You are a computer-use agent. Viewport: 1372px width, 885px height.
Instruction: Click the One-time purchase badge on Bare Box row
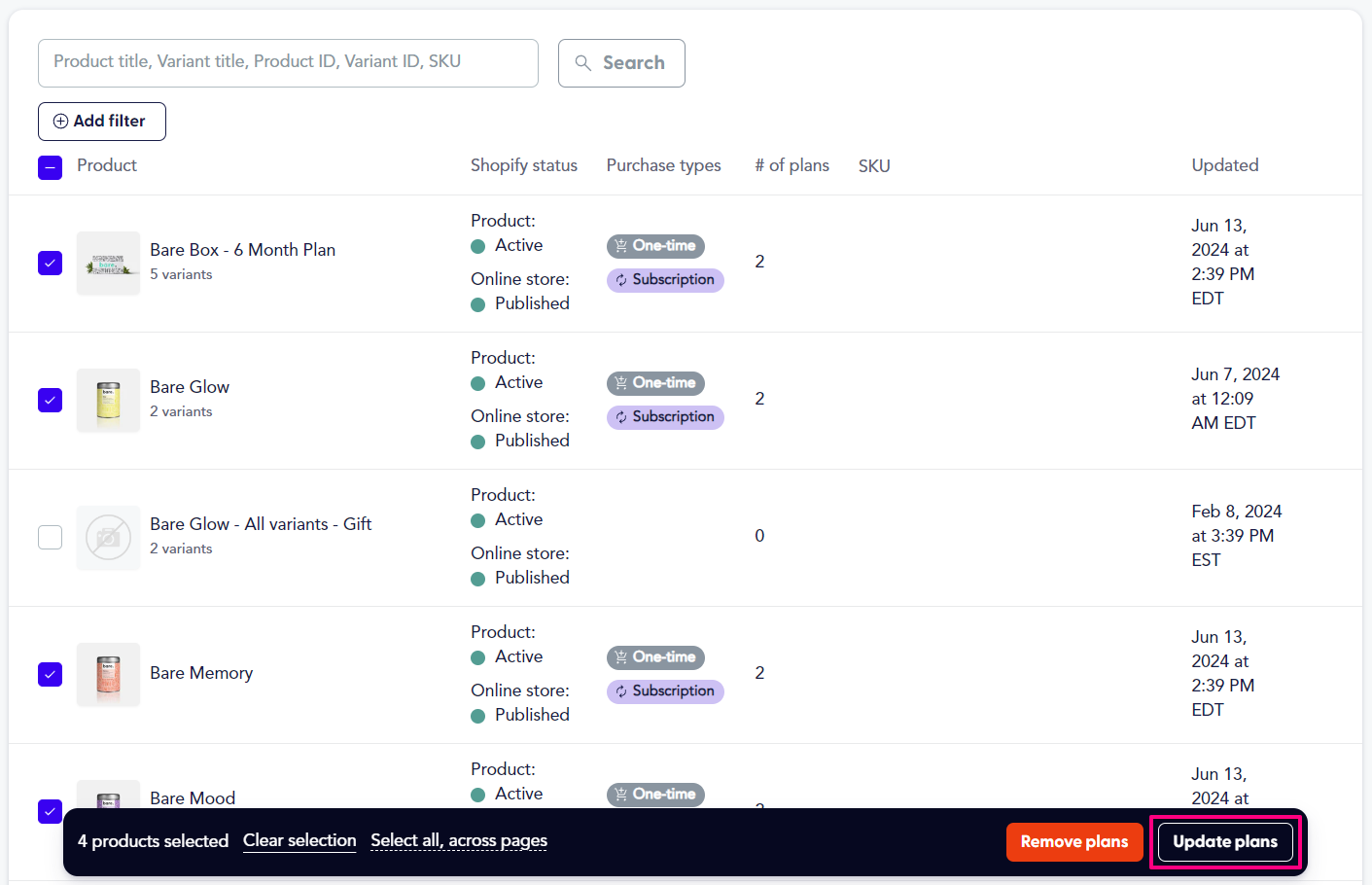tap(655, 246)
